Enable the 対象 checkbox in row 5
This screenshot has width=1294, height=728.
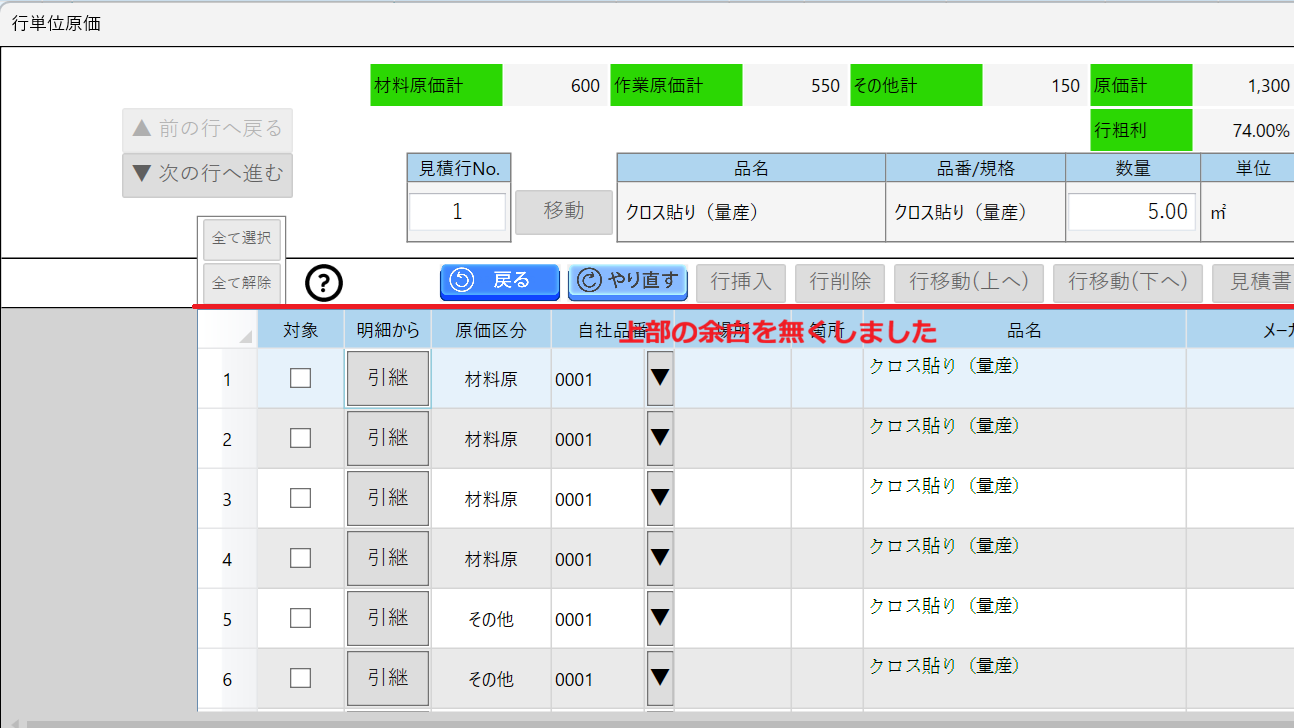(x=300, y=618)
